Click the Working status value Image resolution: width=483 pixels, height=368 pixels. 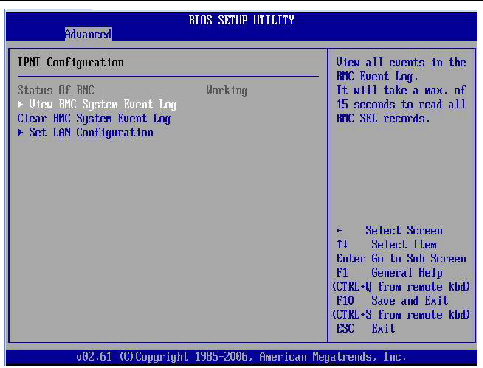coord(227,90)
